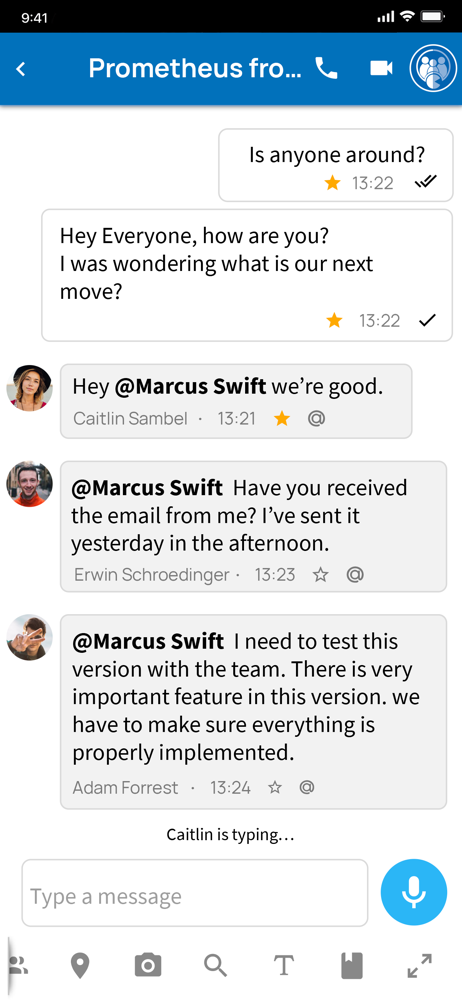
Task: Click mention icon on Caitlin Sambel's message
Action: 315,418
